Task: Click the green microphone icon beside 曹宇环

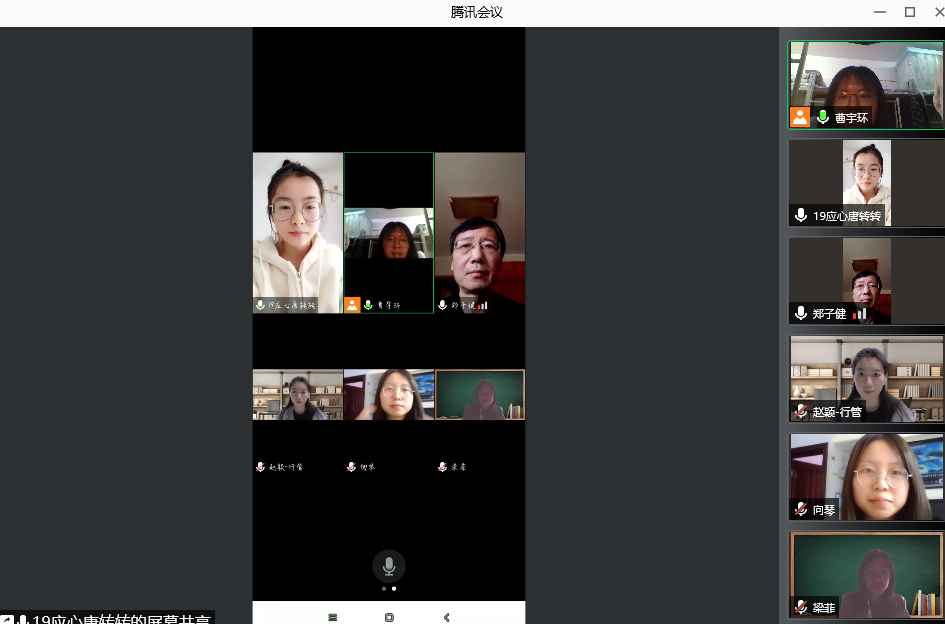Action: (x=823, y=117)
